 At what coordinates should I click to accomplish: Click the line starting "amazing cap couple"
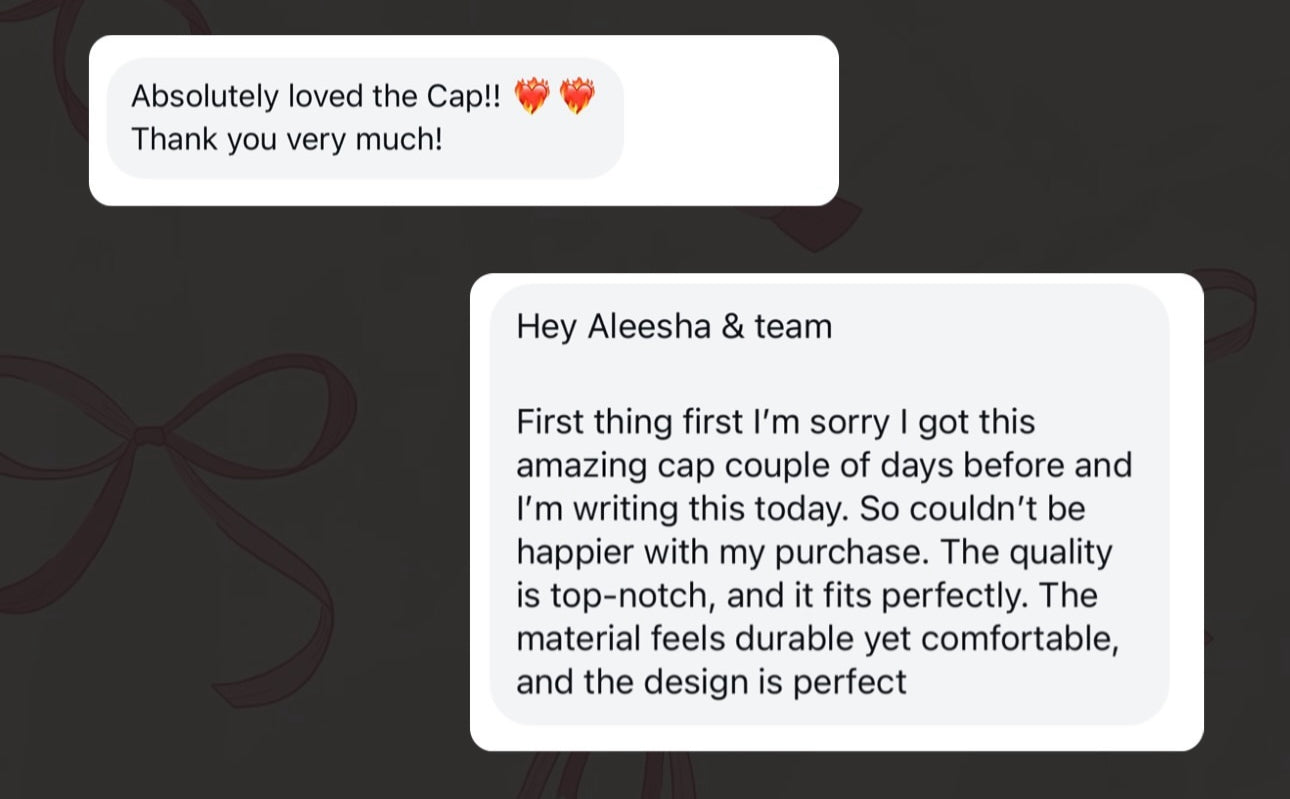click(x=824, y=466)
